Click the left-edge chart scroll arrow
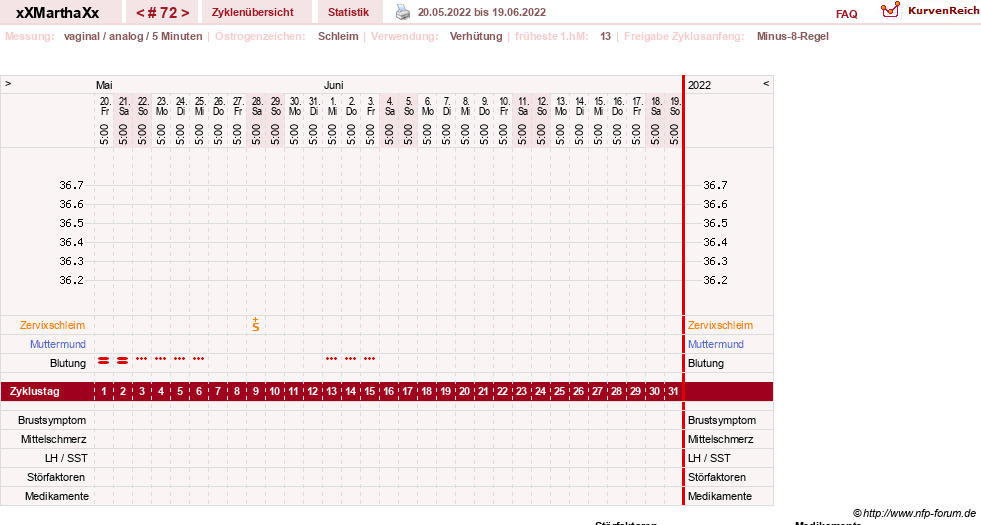The width and height of the screenshot is (981, 525). click(8, 83)
